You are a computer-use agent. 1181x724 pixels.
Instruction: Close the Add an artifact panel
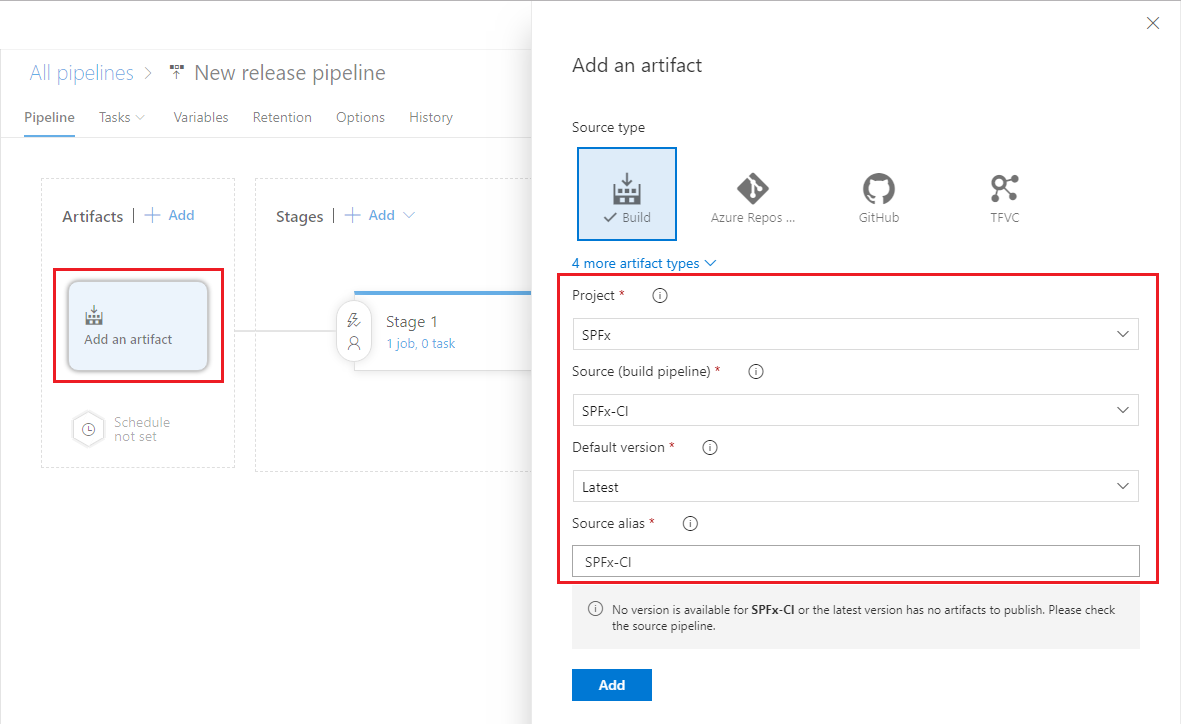(1153, 23)
